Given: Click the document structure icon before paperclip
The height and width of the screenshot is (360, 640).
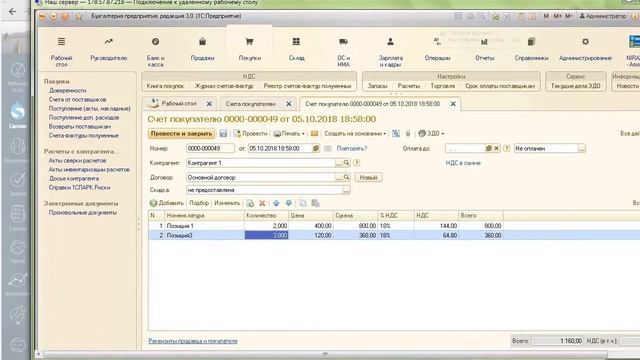Looking at the screenshot, I should coord(396,133).
